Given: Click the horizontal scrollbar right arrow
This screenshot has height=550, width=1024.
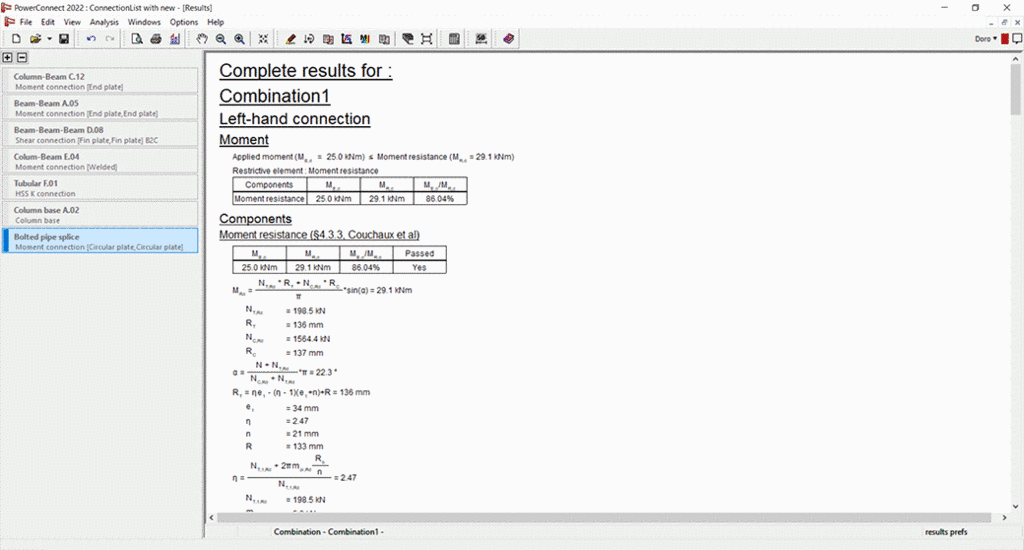Looking at the screenshot, I should click(1004, 518).
